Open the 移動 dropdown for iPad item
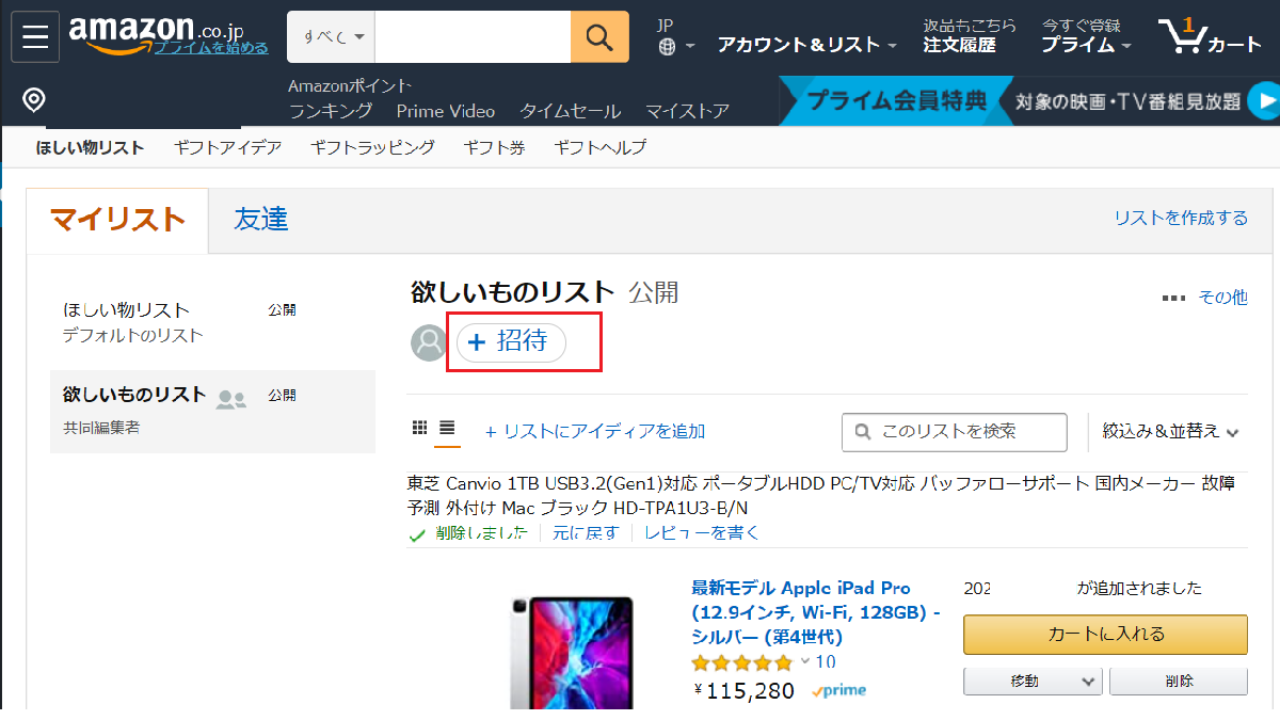The width and height of the screenshot is (1280, 720). [1032, 681]
